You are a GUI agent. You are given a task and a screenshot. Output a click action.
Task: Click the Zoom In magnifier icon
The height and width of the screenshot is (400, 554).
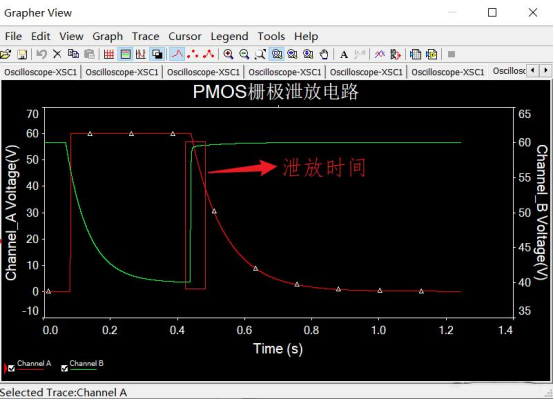[228, 54]
